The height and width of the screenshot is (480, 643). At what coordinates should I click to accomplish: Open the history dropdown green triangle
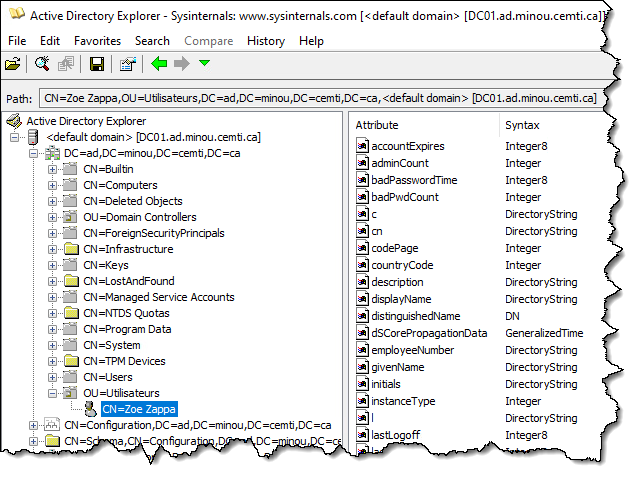pyautogui.click(x=204, y=63)
